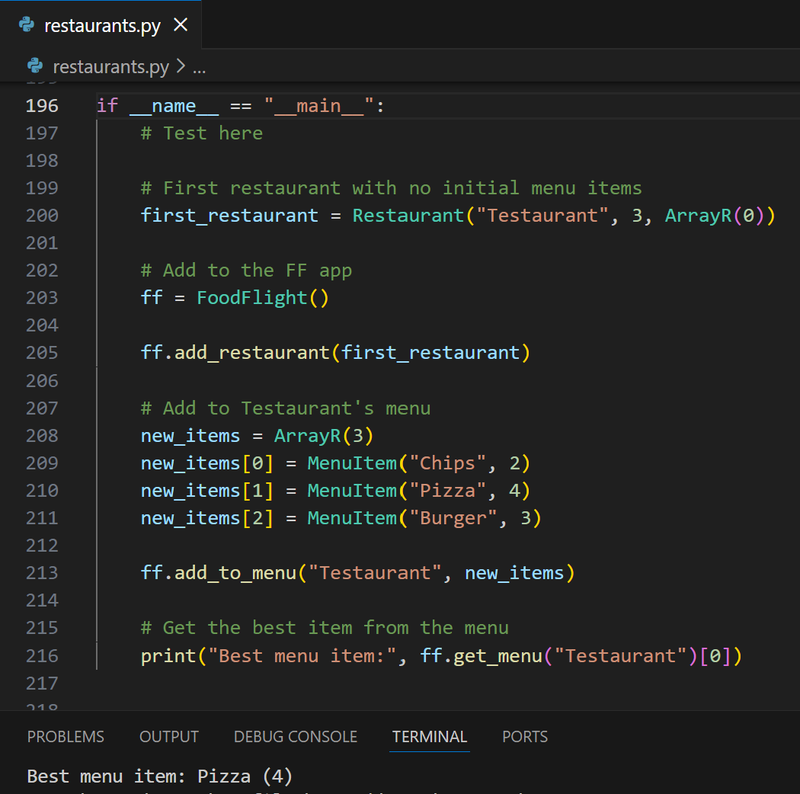This screenshot has height=794, width=800.
Task: Close the restaurants.py editor tab
Action: point(181,26)
